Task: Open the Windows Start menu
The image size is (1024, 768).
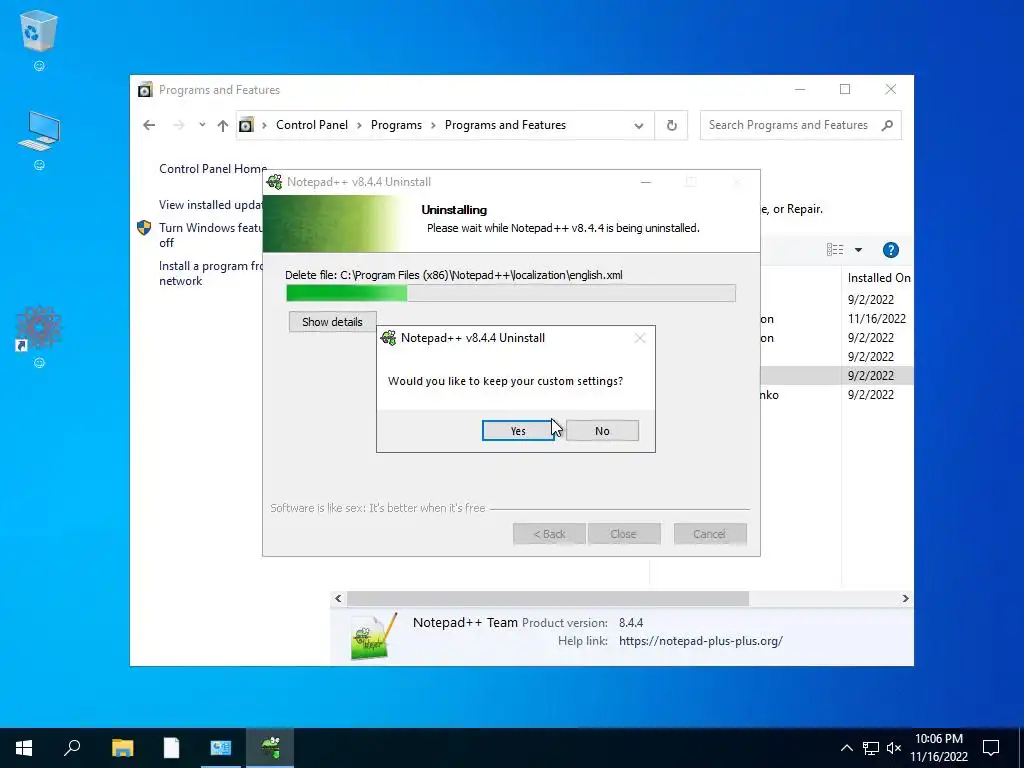Action: click(x=24, y=748)
